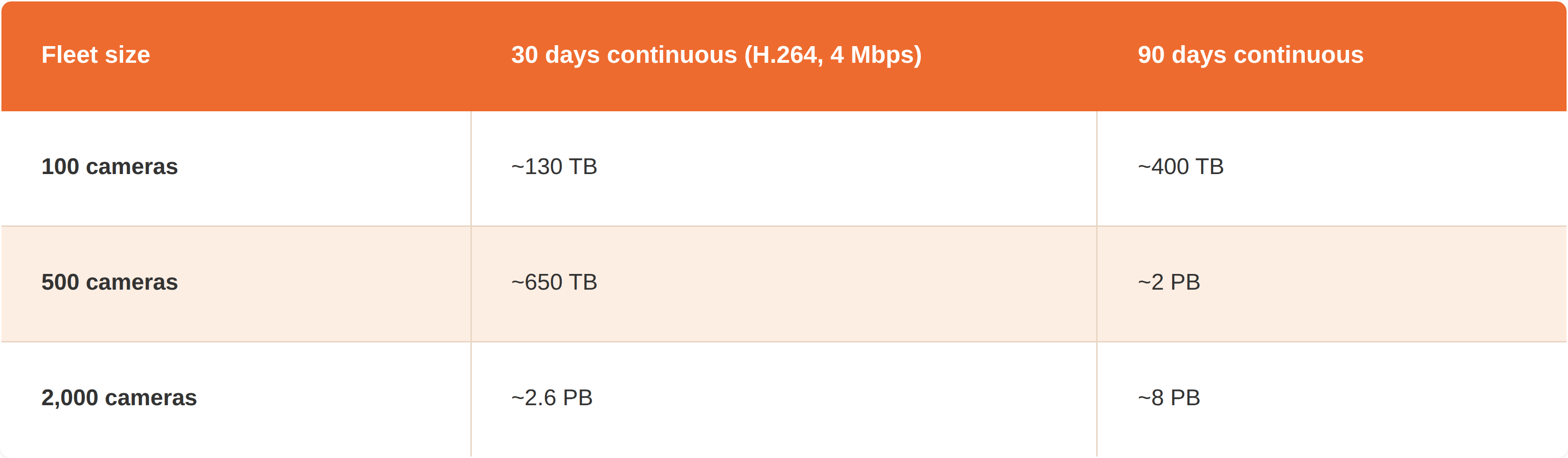Click PB unit beside ~2.6
The image size is (1568, 458).
click(x=578, y=398)
